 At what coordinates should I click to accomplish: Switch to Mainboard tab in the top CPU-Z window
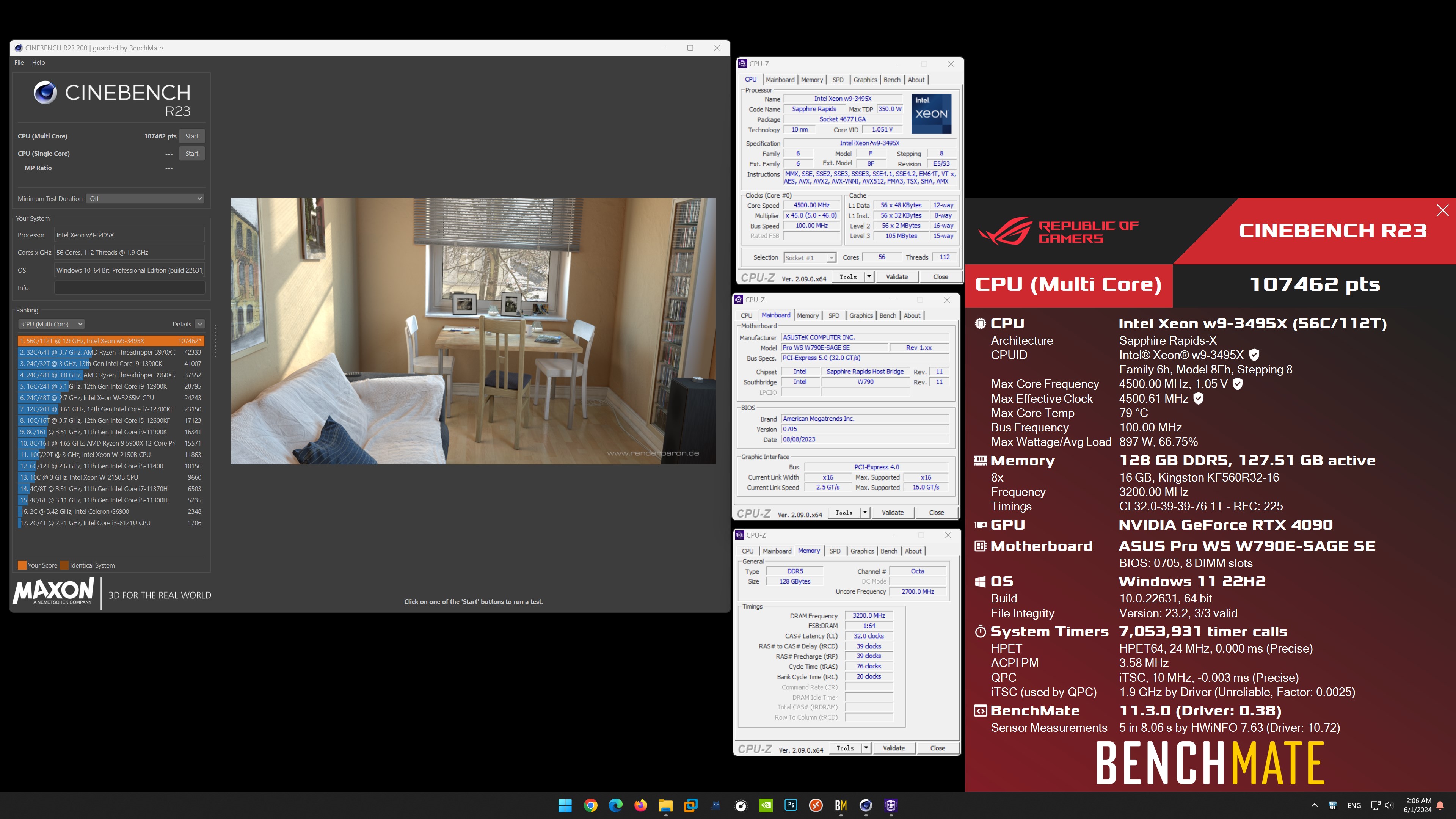[x=780, y=80]
